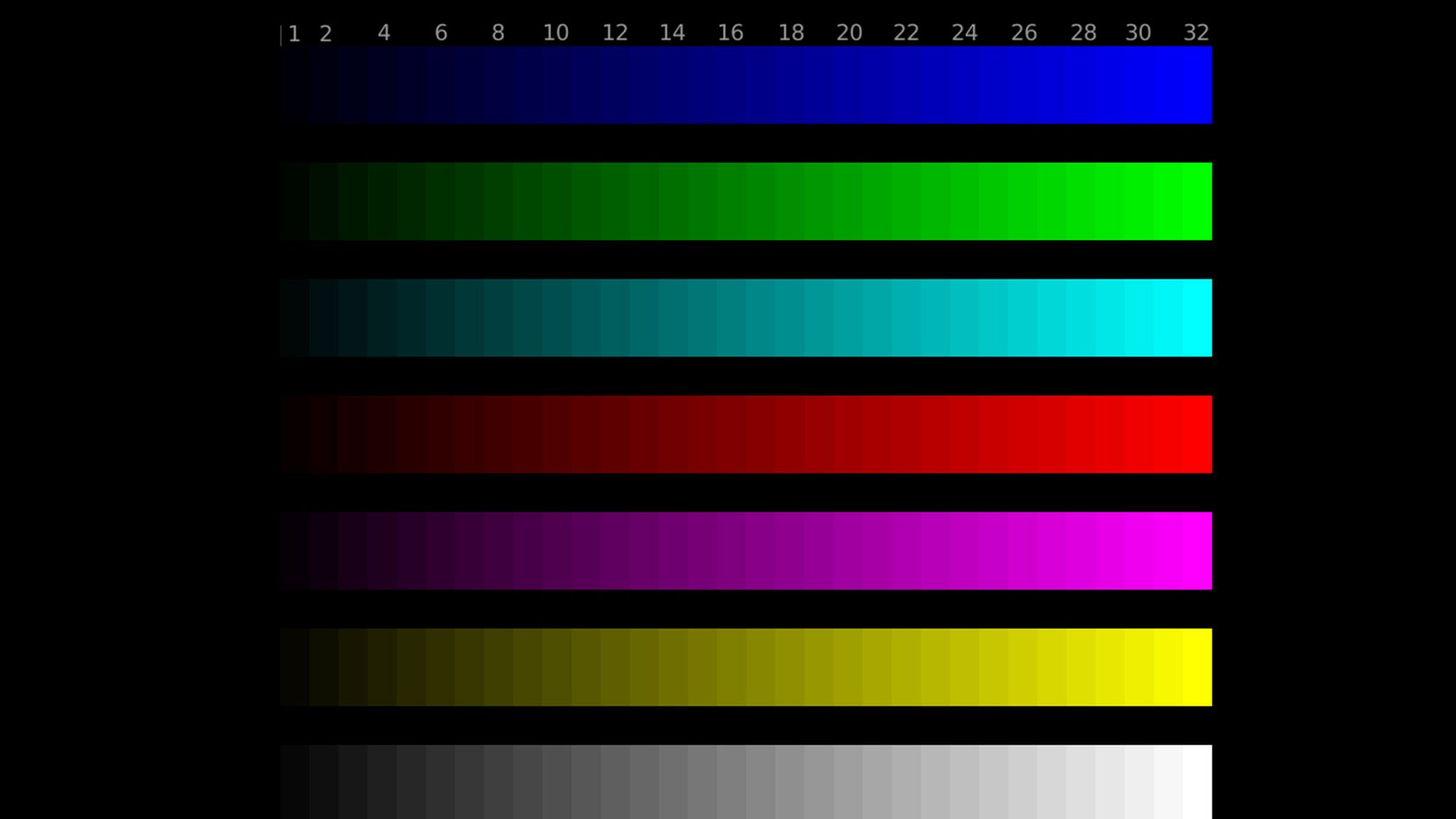
Task: Click the number 28 label
Action: 1083,33
